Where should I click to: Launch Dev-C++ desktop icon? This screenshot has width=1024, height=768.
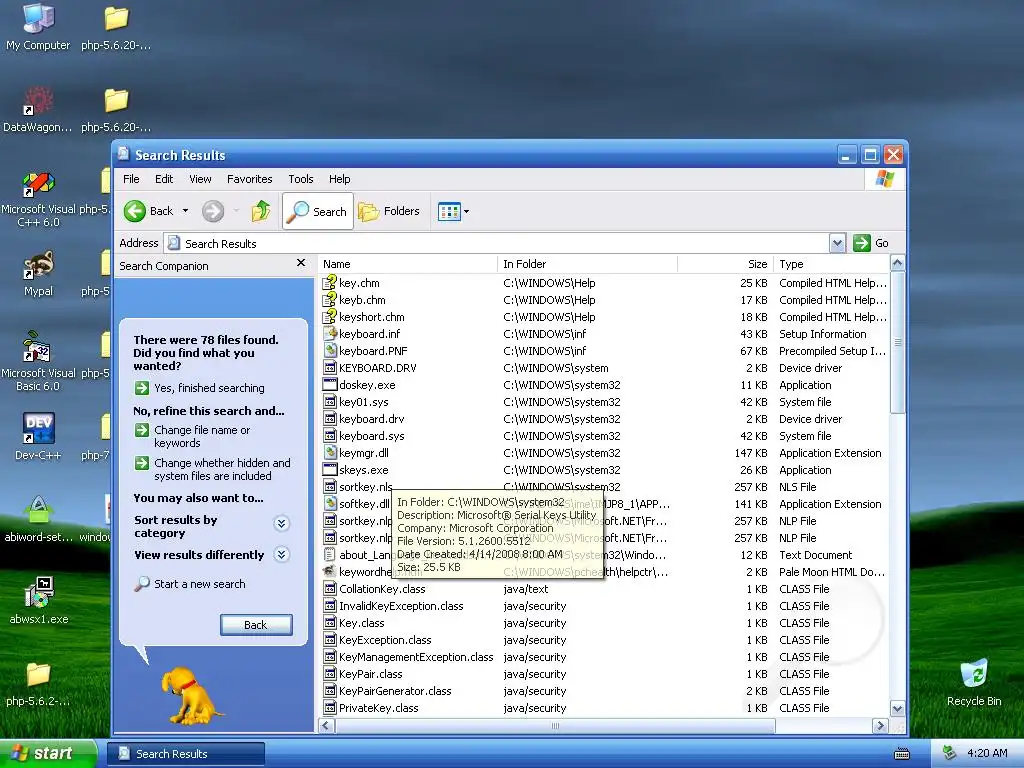click(x=38, y=436)
